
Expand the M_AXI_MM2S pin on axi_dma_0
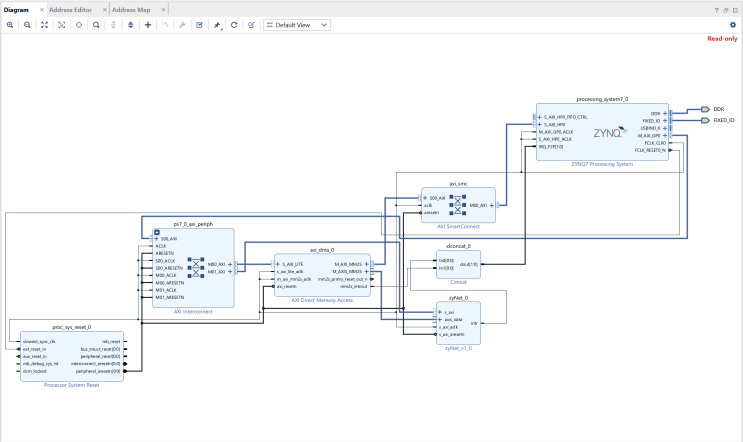(x=366, y=264)
